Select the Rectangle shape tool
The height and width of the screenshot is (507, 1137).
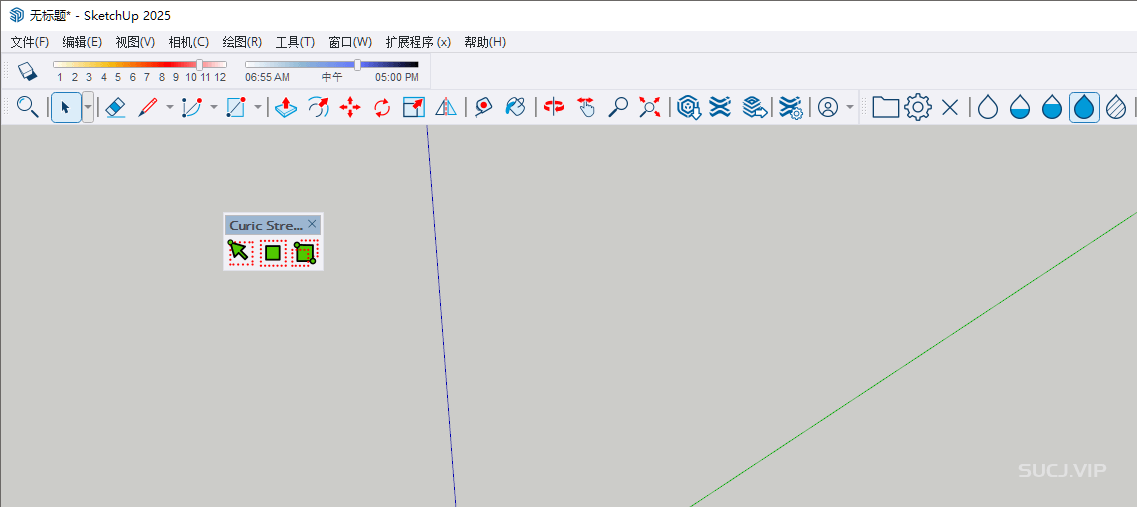(x=236, y=107)
